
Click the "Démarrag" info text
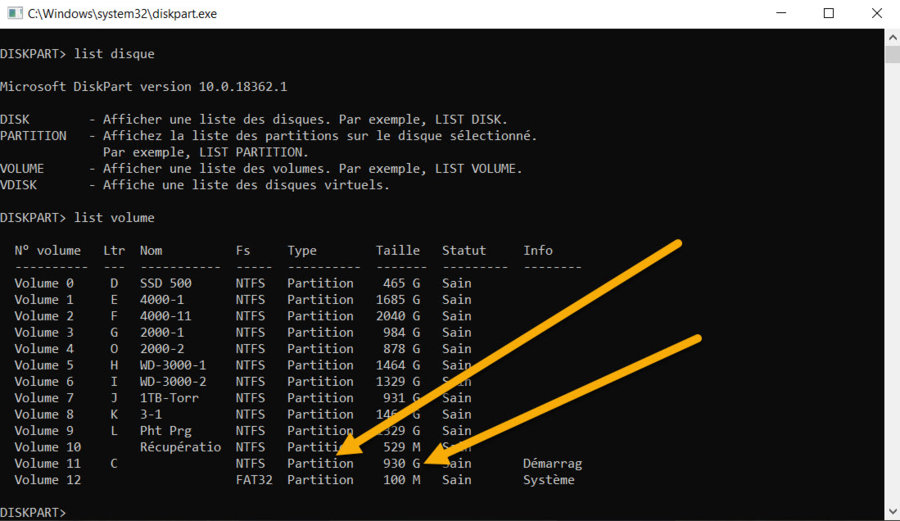tap(552, 464)
